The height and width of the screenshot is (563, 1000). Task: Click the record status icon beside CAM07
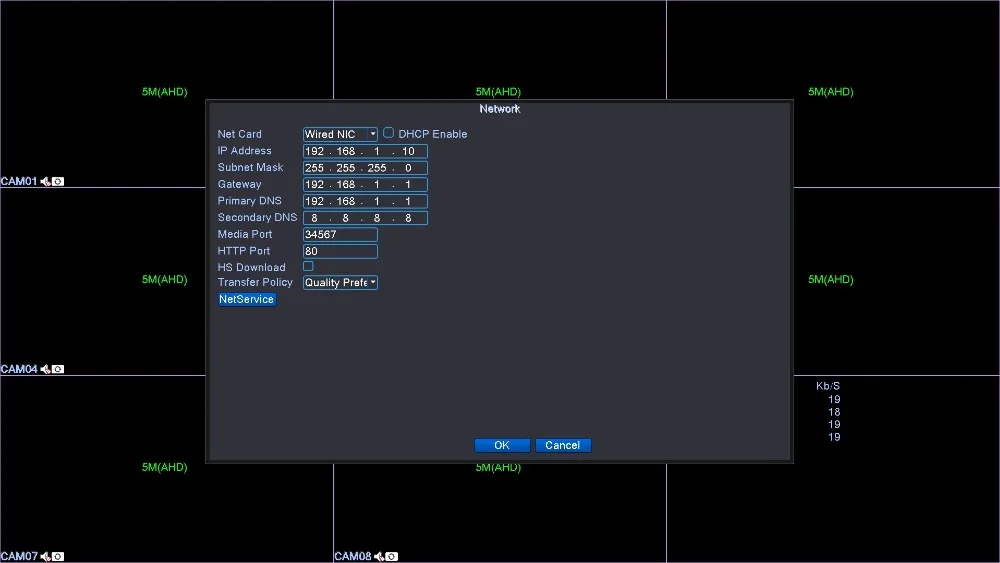[58, 557]
